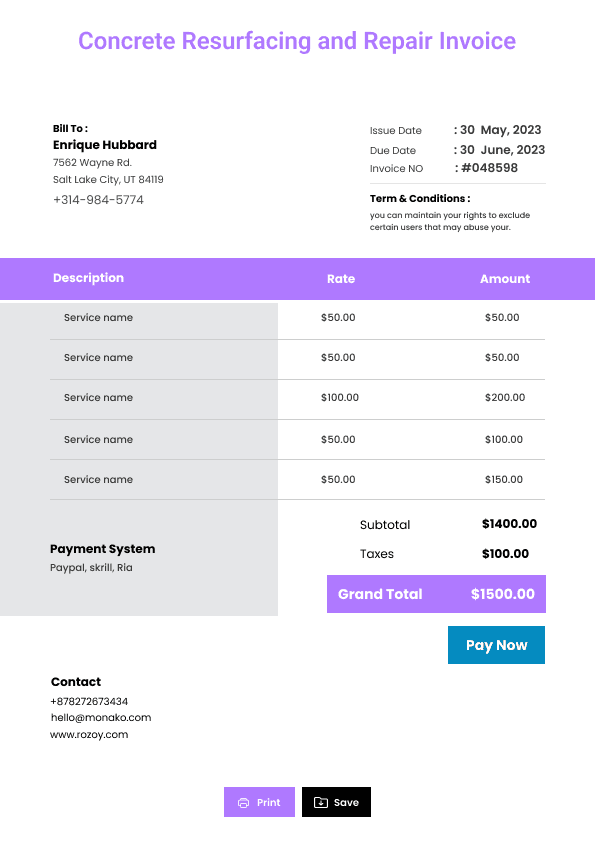
Task: Select the Rate column header
Action: point(341,279)
